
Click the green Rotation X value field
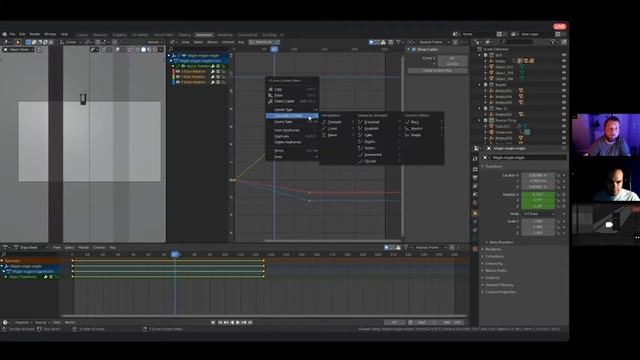click(538, 195)
